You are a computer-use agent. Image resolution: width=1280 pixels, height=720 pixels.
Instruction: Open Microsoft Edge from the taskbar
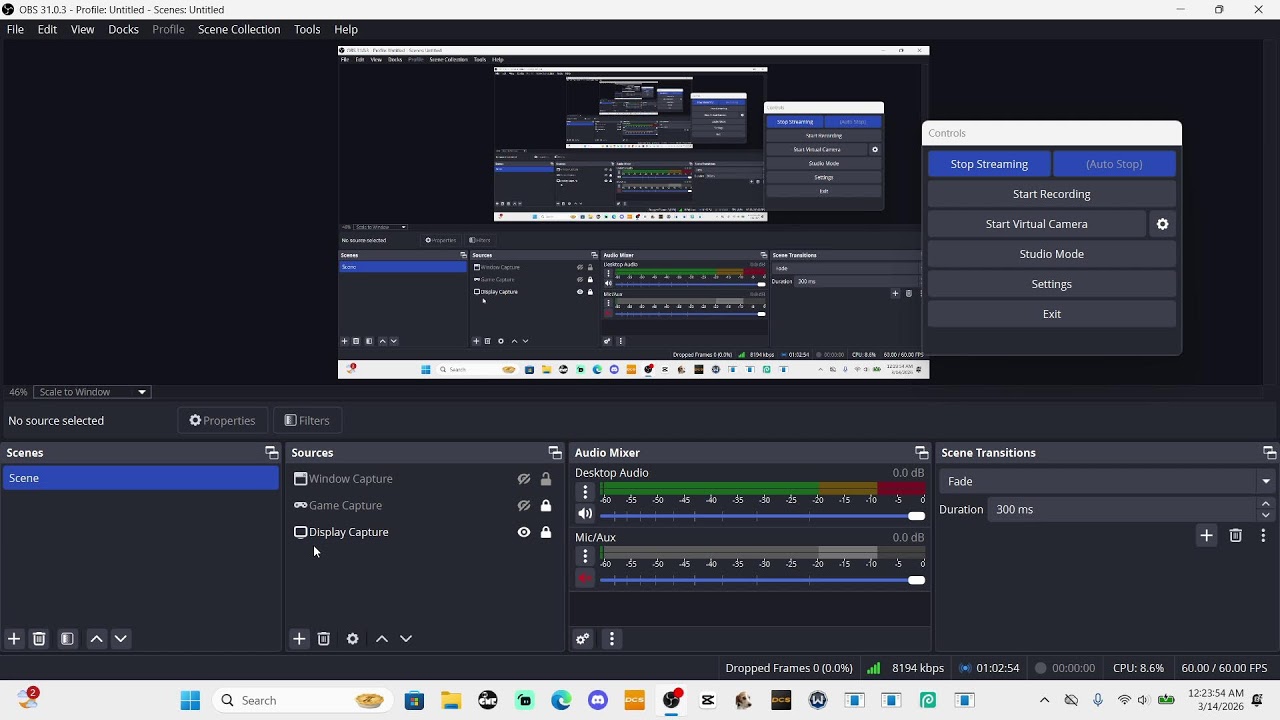coord(561,700)
